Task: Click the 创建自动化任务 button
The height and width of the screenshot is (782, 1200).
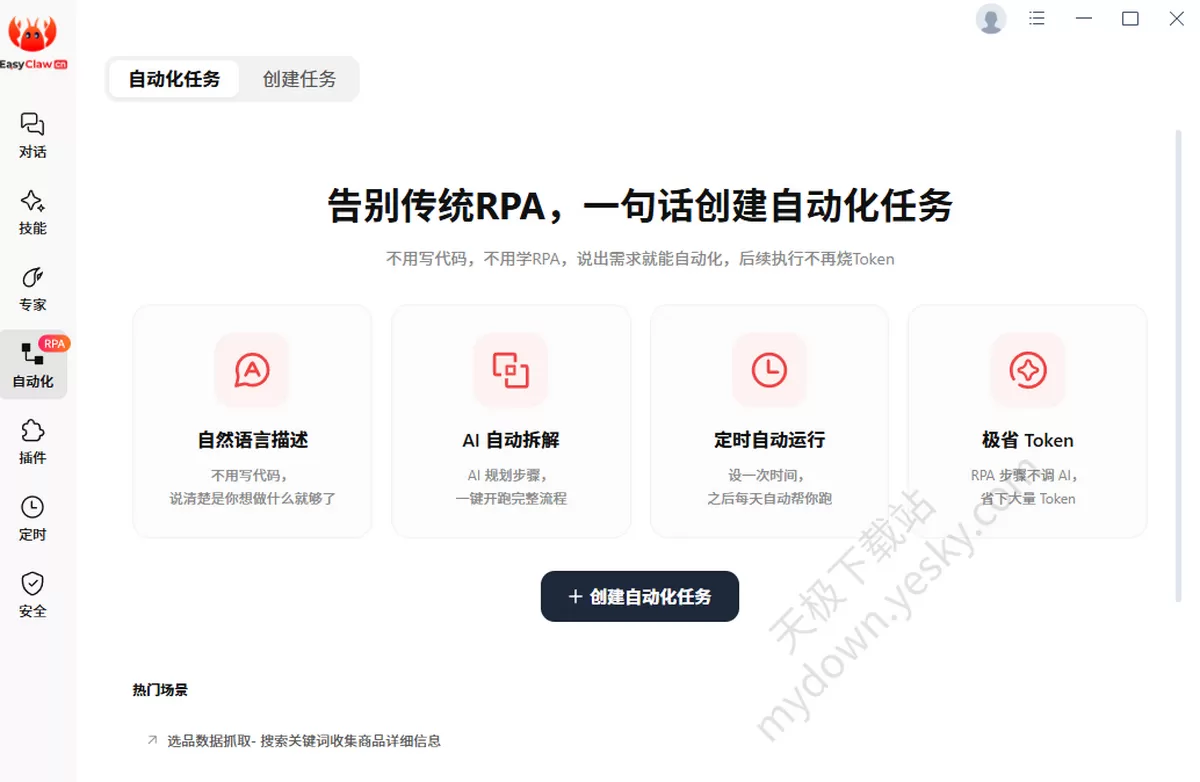Action: click(x=640, y=596)
